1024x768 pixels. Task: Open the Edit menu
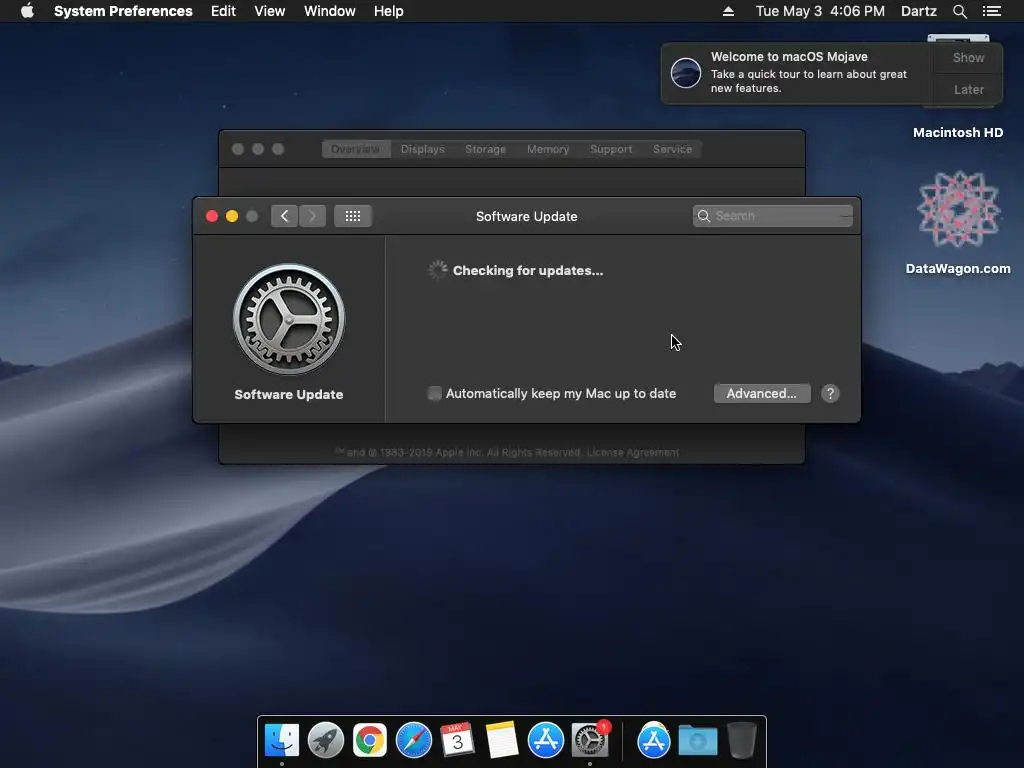point(223,11)
